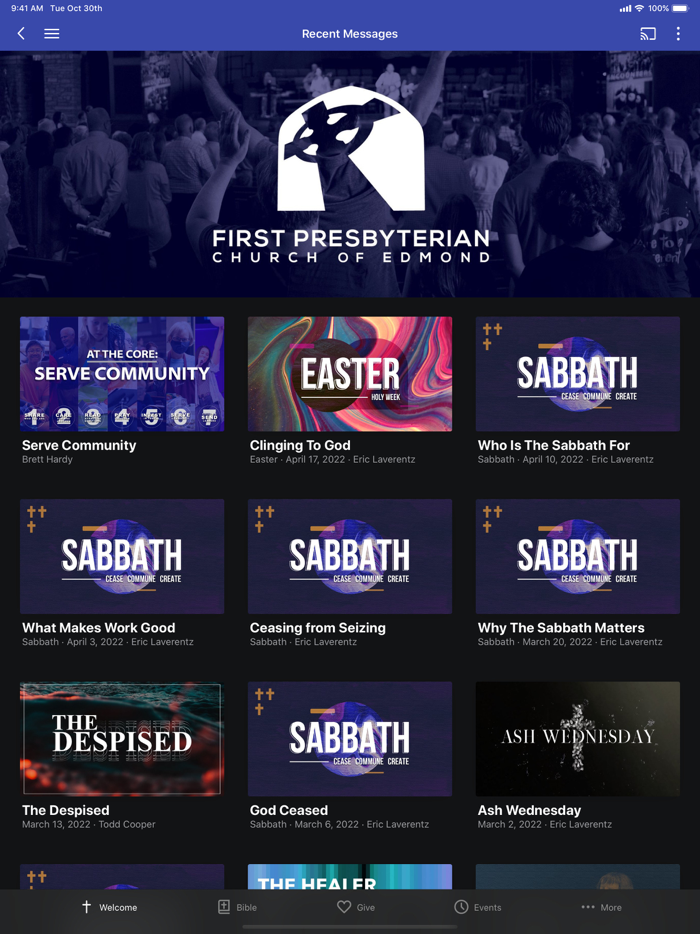Select Ceasing from Seizing thumbnail
Screen dimensions: 700x934
click(350, 556)
